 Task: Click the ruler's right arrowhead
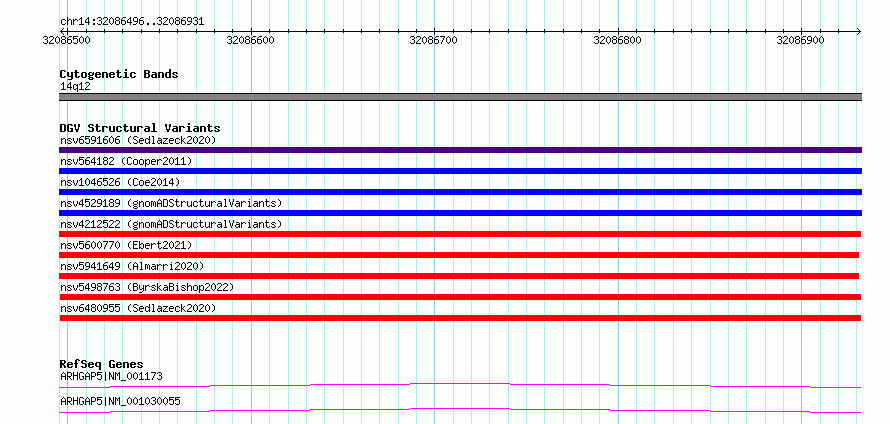point(858,31)
